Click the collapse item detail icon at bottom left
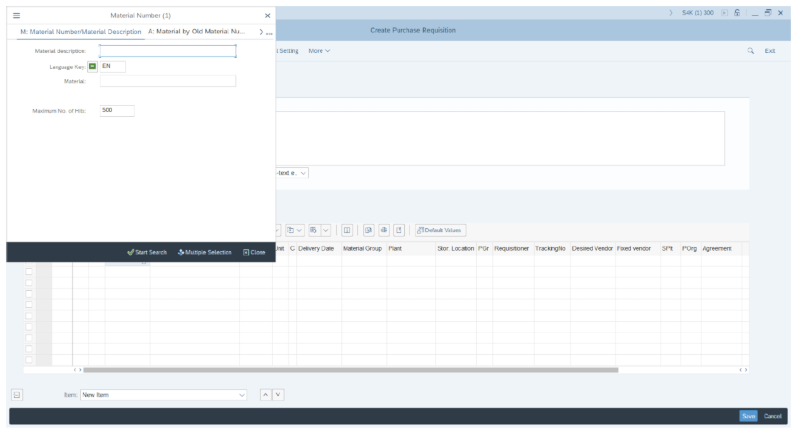 point(16,395)
